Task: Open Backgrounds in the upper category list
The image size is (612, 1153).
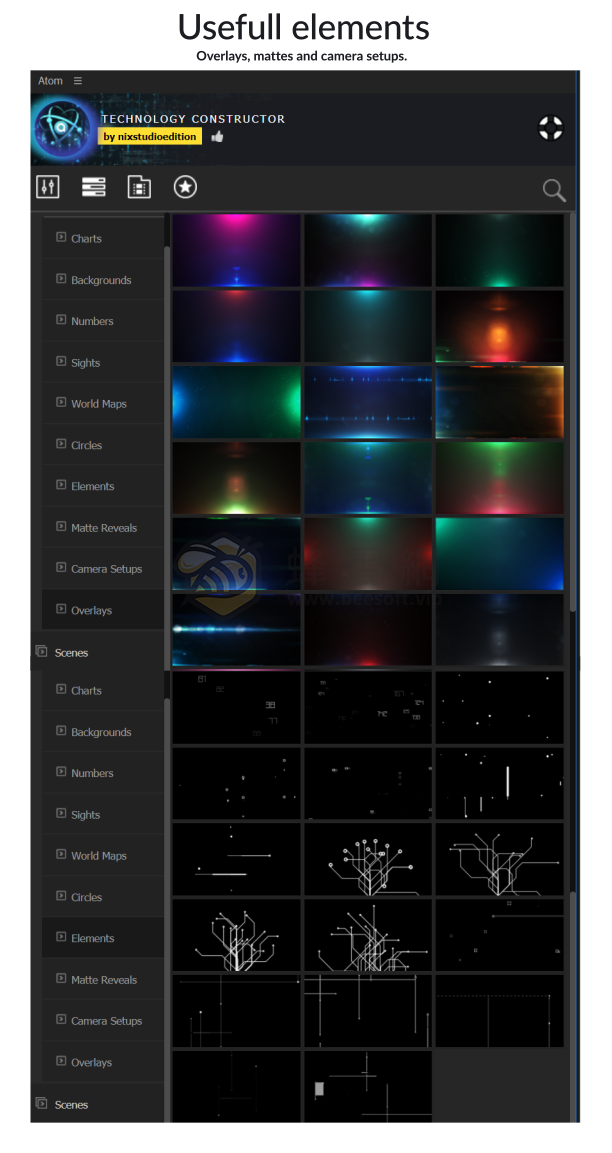Action: click(x=103, y=279)
